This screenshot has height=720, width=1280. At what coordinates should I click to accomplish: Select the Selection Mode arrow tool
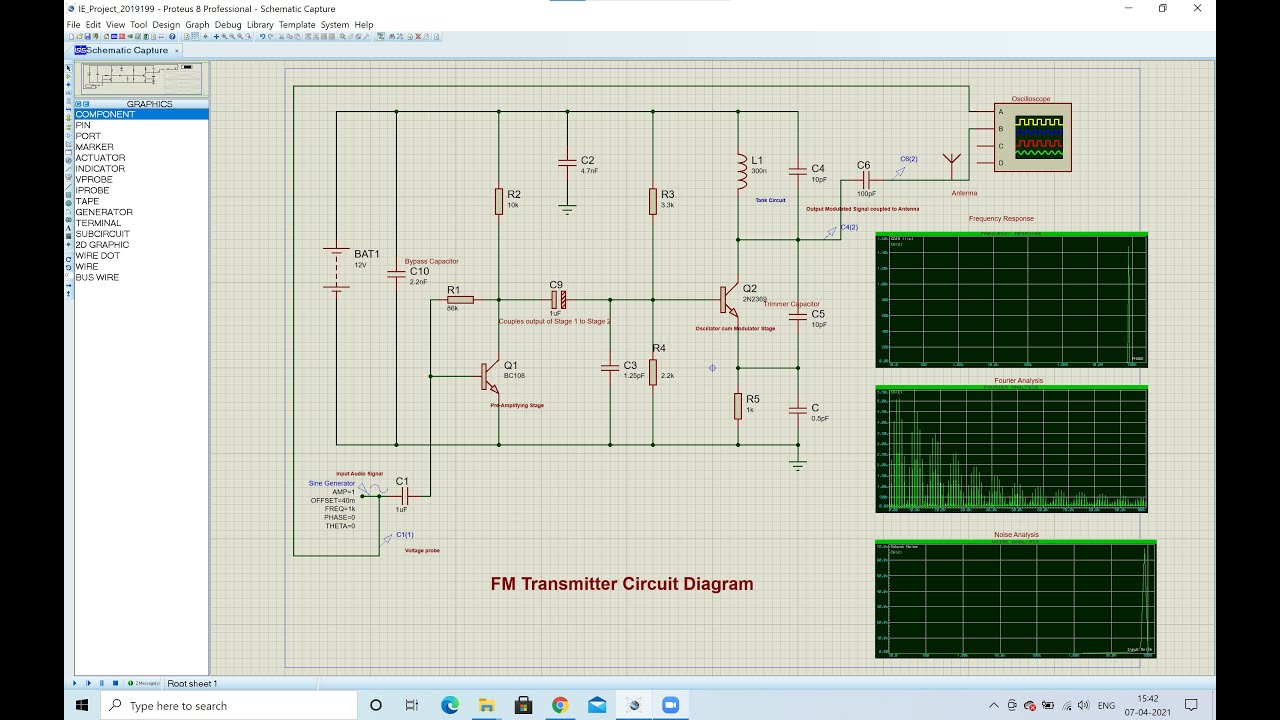point(69,68)
